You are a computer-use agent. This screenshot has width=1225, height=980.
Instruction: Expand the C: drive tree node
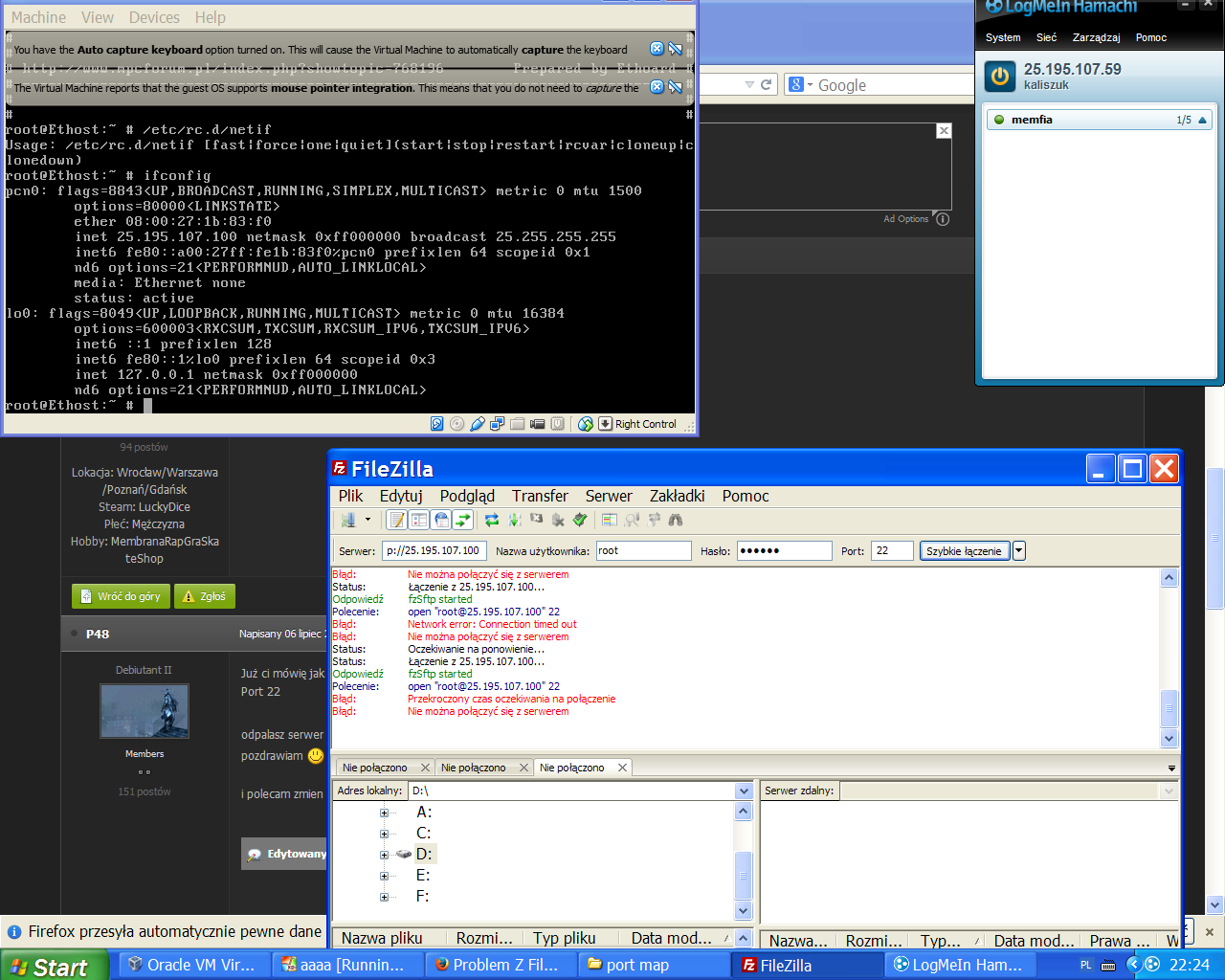tap(385, 834)
